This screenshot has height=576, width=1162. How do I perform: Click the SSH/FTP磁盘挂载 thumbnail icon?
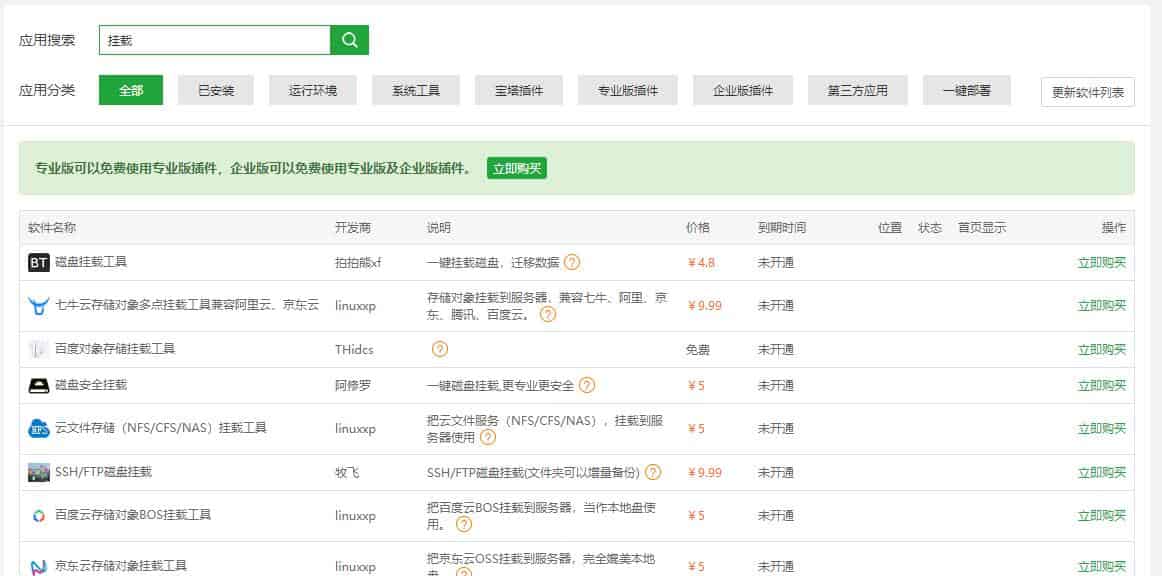coord(39,472)
